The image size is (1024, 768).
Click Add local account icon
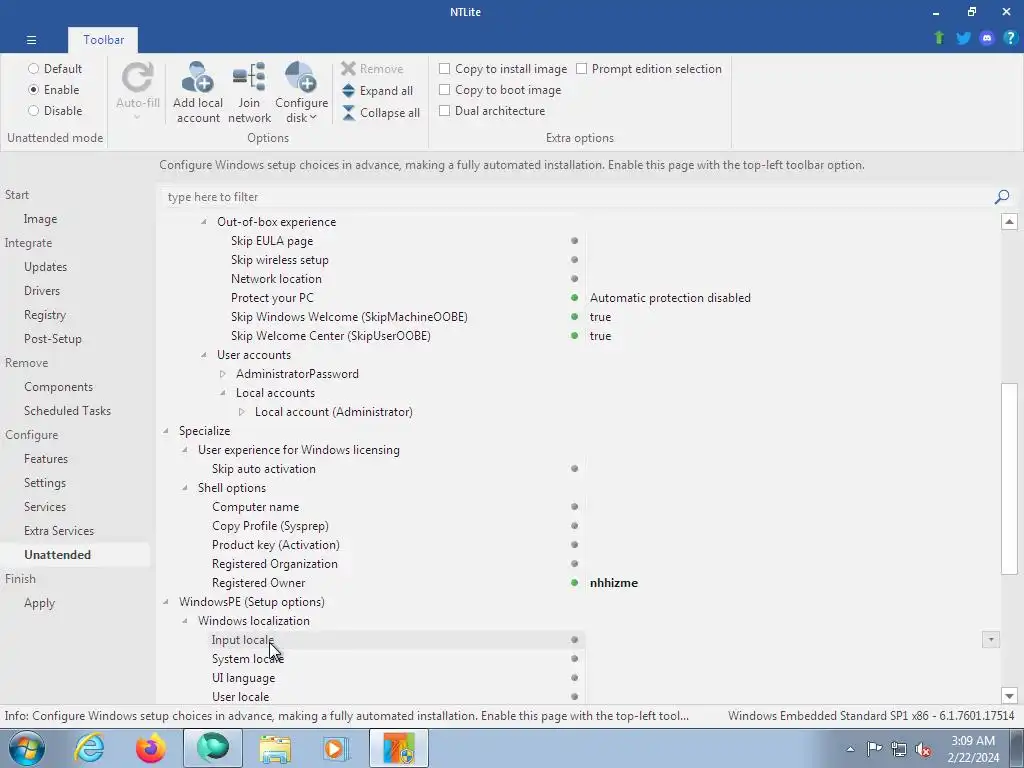197,78
